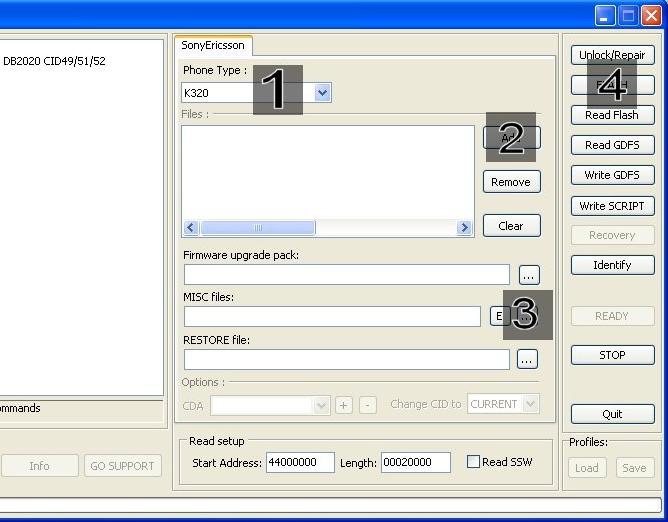Viewport: 668px width, 522px height.
Task: Click the Read GDFS button
Action: [x=613, y=145]
